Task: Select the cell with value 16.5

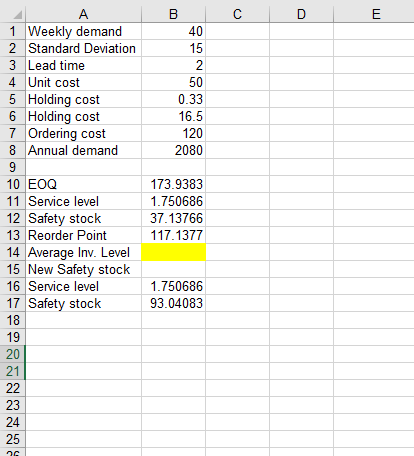Action: (173, 116)
